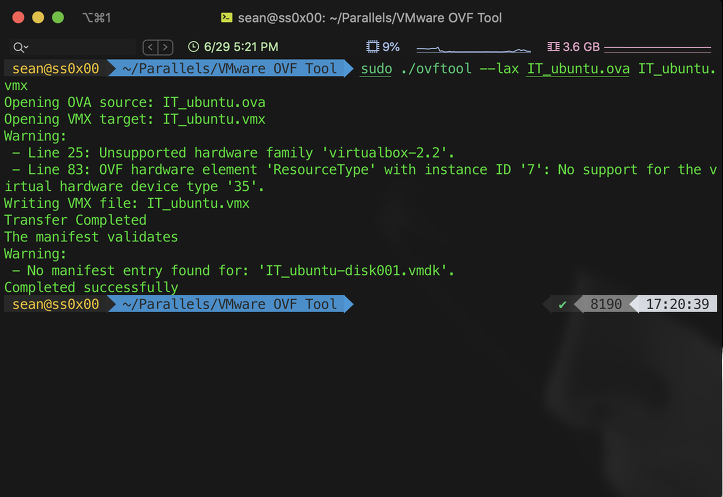The width and height of the screenshot is (723, 497).
Task: Click top prompt username sean@ss0x00 segment
Action: click(55, 69)
